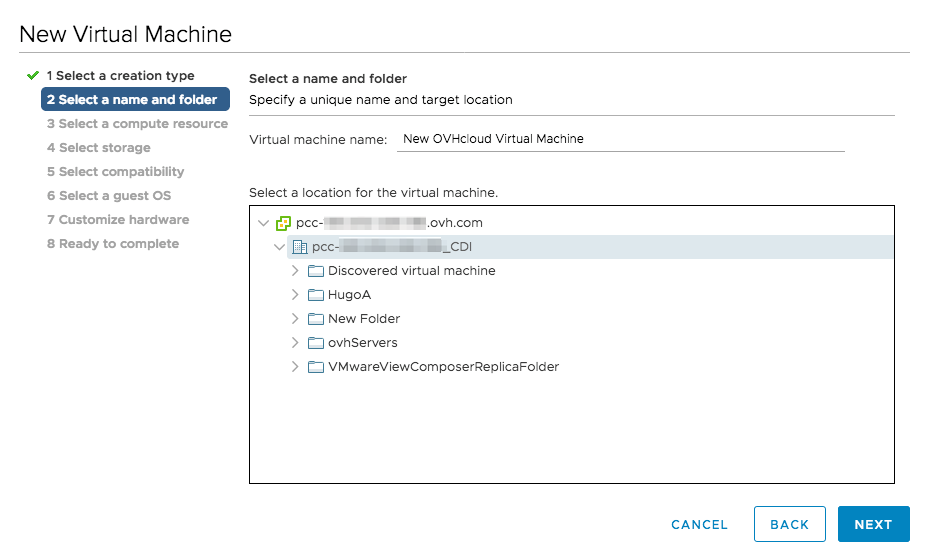Click the VMwareViewComposerReplicaFolder folder icon
Viewport: 925px width, 554px height.
coord(316,367)
